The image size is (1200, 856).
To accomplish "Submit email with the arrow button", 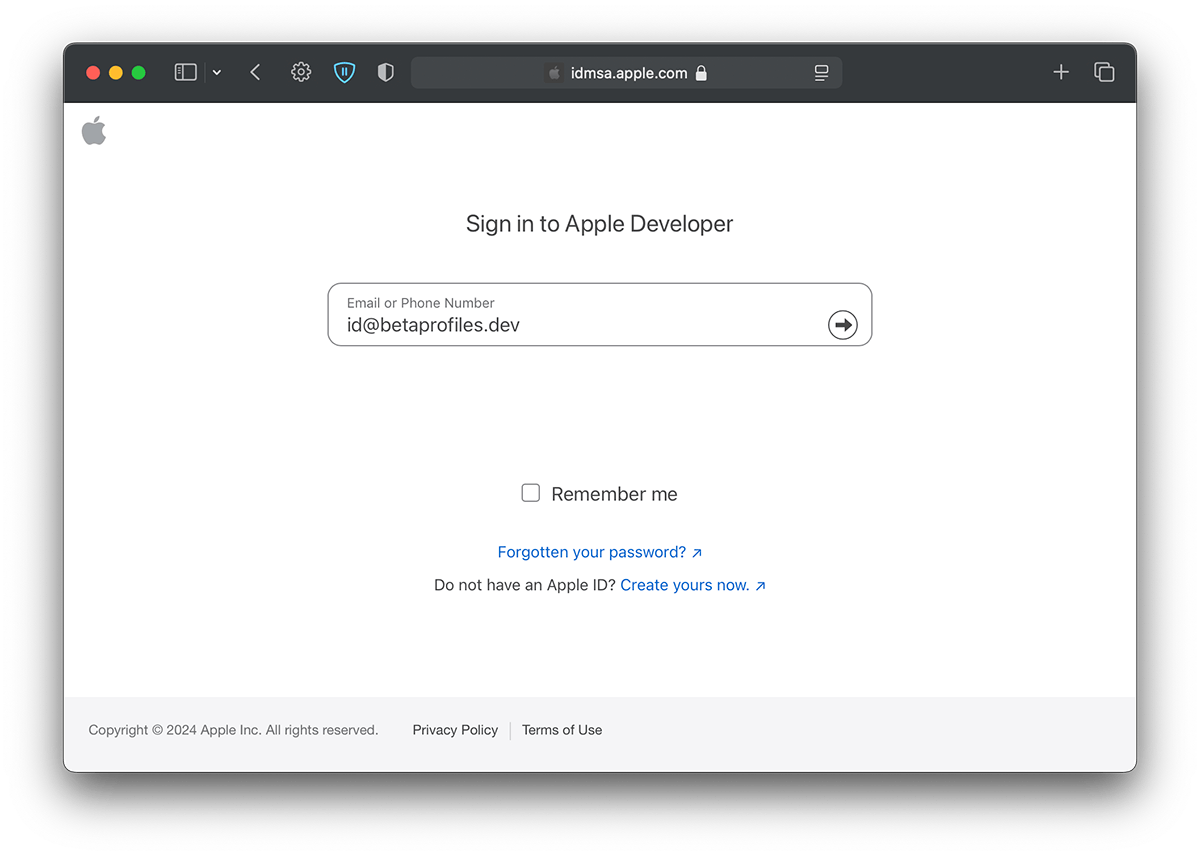I will pyautogui.click(x=843, y=325).
